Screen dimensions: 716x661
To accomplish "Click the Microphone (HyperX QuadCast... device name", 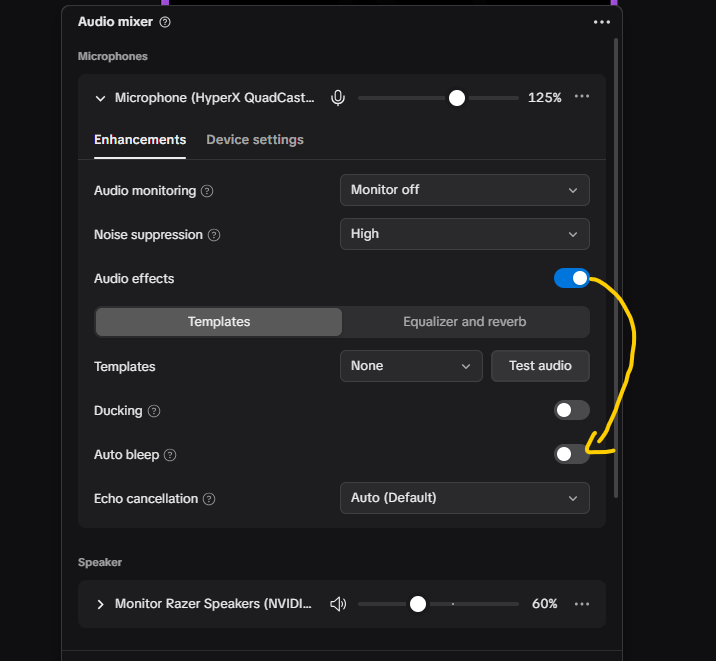I will (214, 98).
